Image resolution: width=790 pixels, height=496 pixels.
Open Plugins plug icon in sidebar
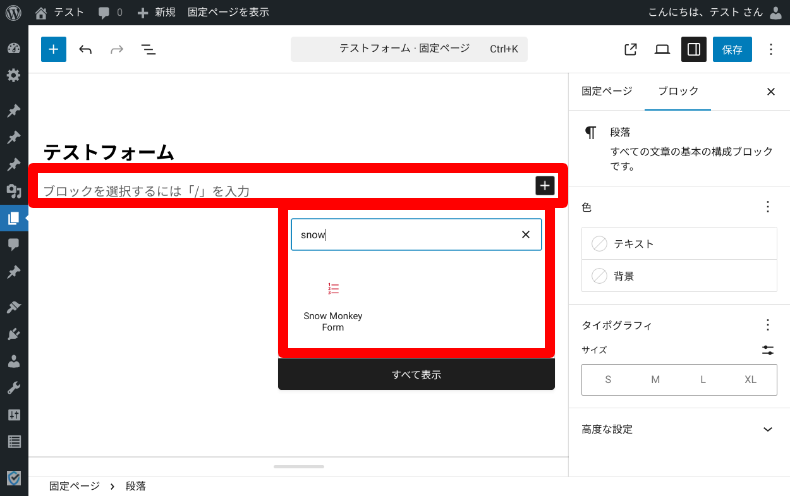14,334
